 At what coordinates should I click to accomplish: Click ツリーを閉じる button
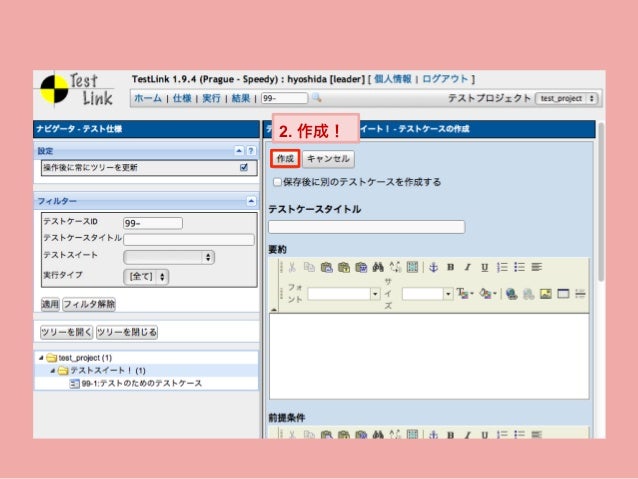[127, 332]
